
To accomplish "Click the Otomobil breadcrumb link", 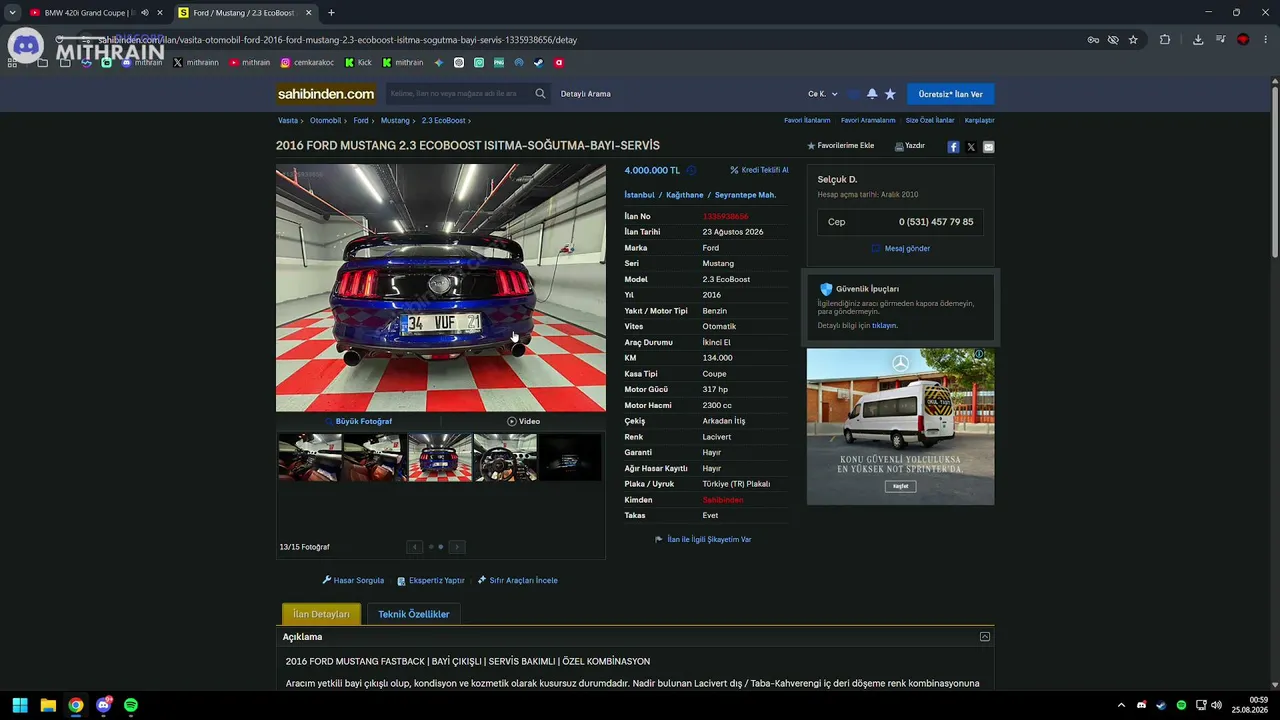I will click(x=326, y=120).
